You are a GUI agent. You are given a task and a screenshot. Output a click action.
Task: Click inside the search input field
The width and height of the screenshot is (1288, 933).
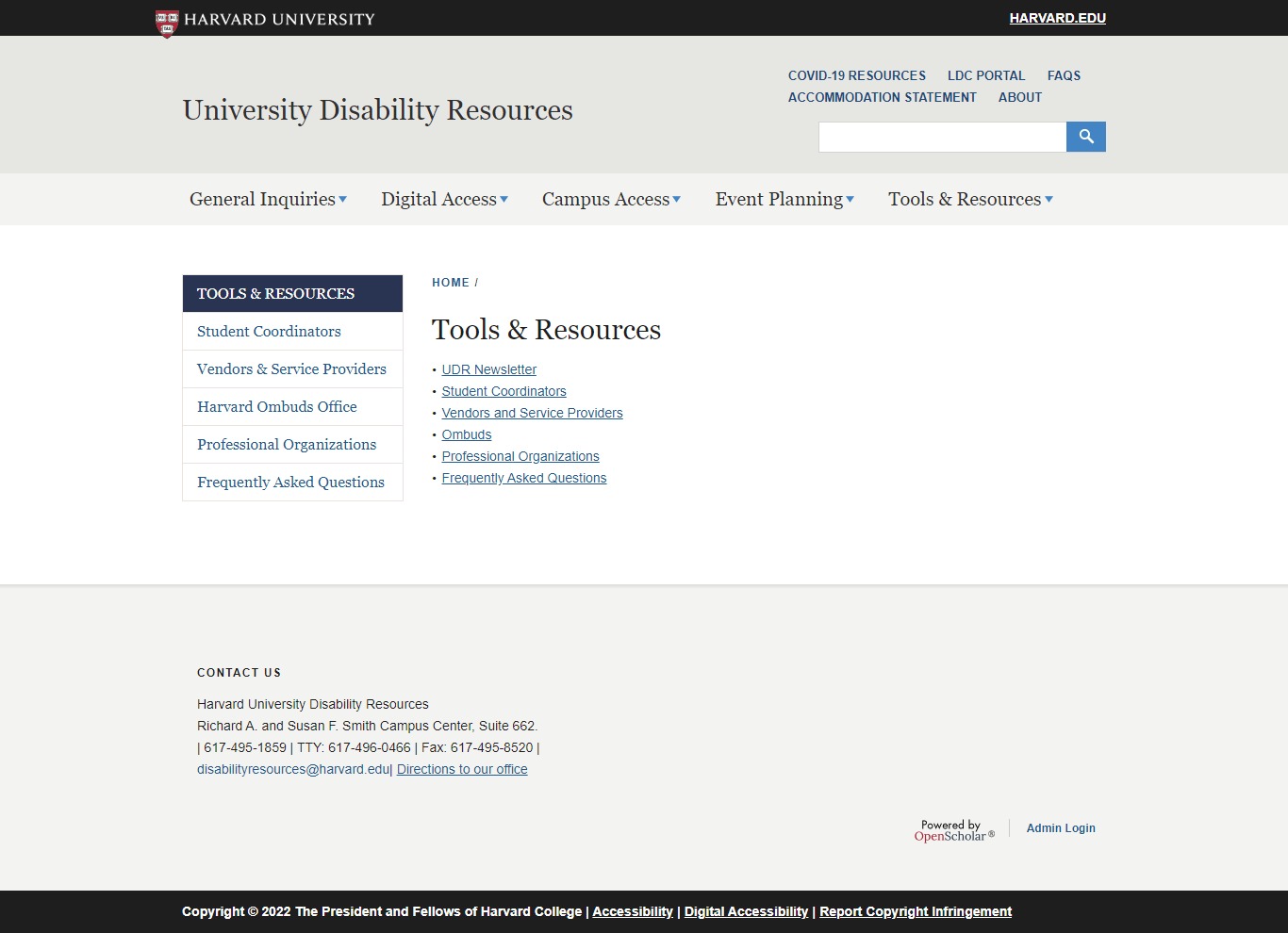point(941,137)
